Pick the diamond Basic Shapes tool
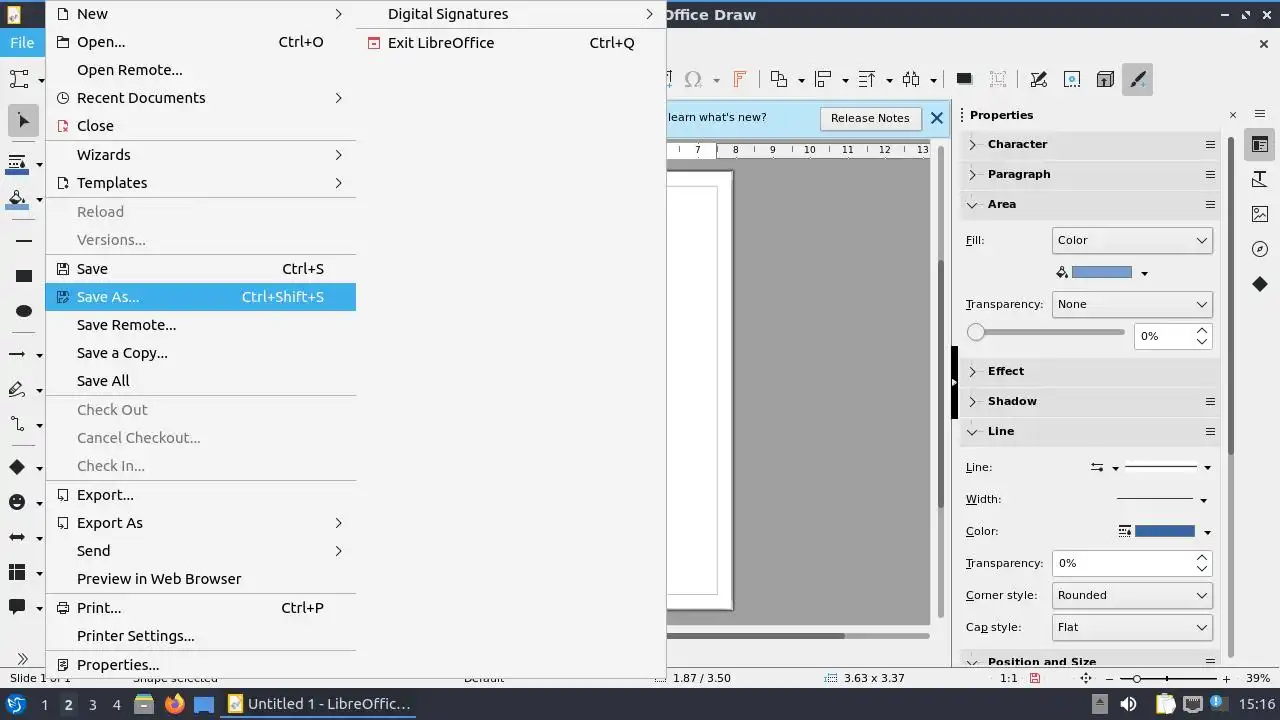Viewport: 1280px width, 720px height. click(x=17, y=467)
